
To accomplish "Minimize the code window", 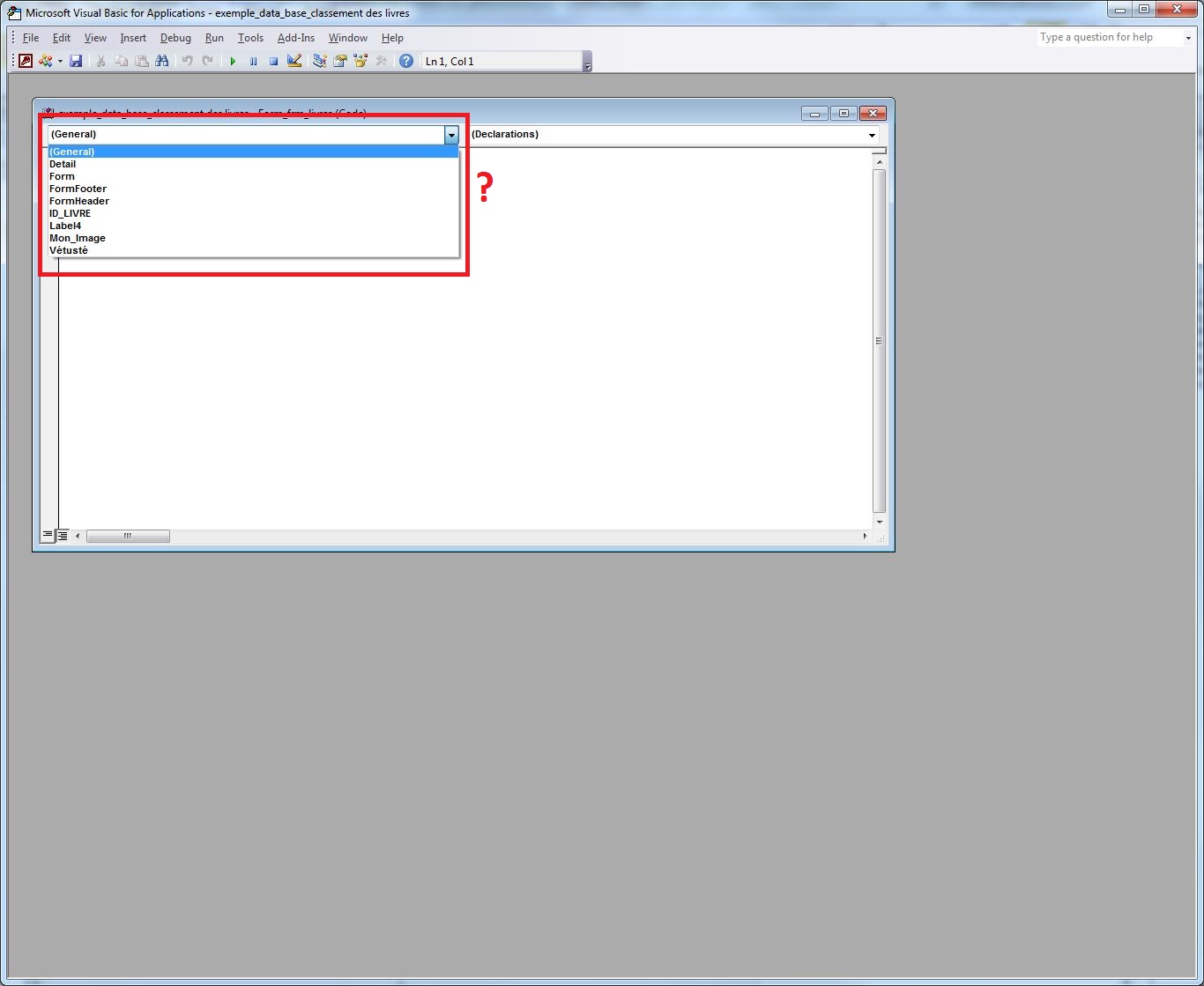I will point(814,114).
